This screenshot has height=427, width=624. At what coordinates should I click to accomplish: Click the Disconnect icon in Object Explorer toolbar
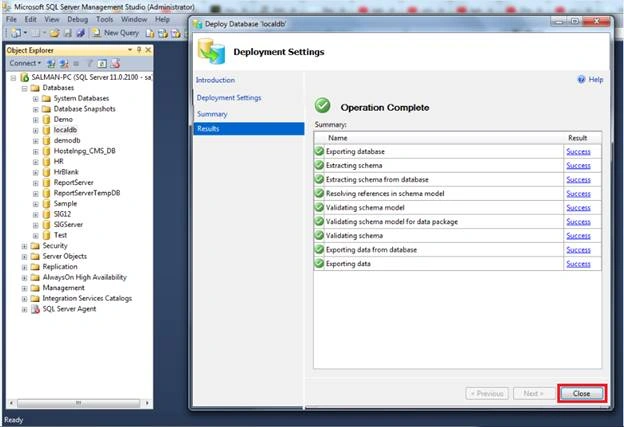pos(64,63)
